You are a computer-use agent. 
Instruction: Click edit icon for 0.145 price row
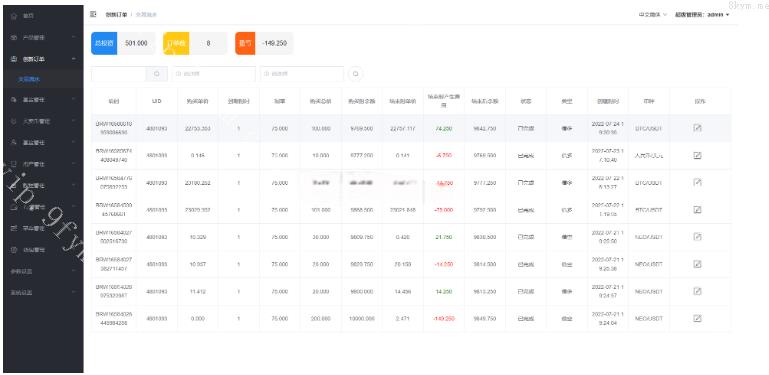[x=697, y=155]
